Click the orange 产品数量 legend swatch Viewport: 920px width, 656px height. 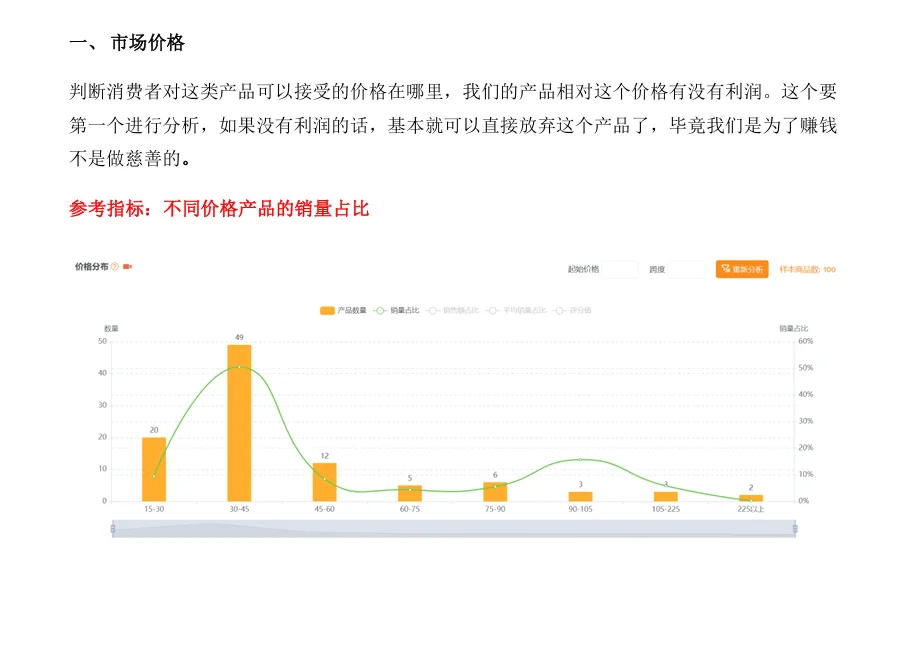pos(326,310)
